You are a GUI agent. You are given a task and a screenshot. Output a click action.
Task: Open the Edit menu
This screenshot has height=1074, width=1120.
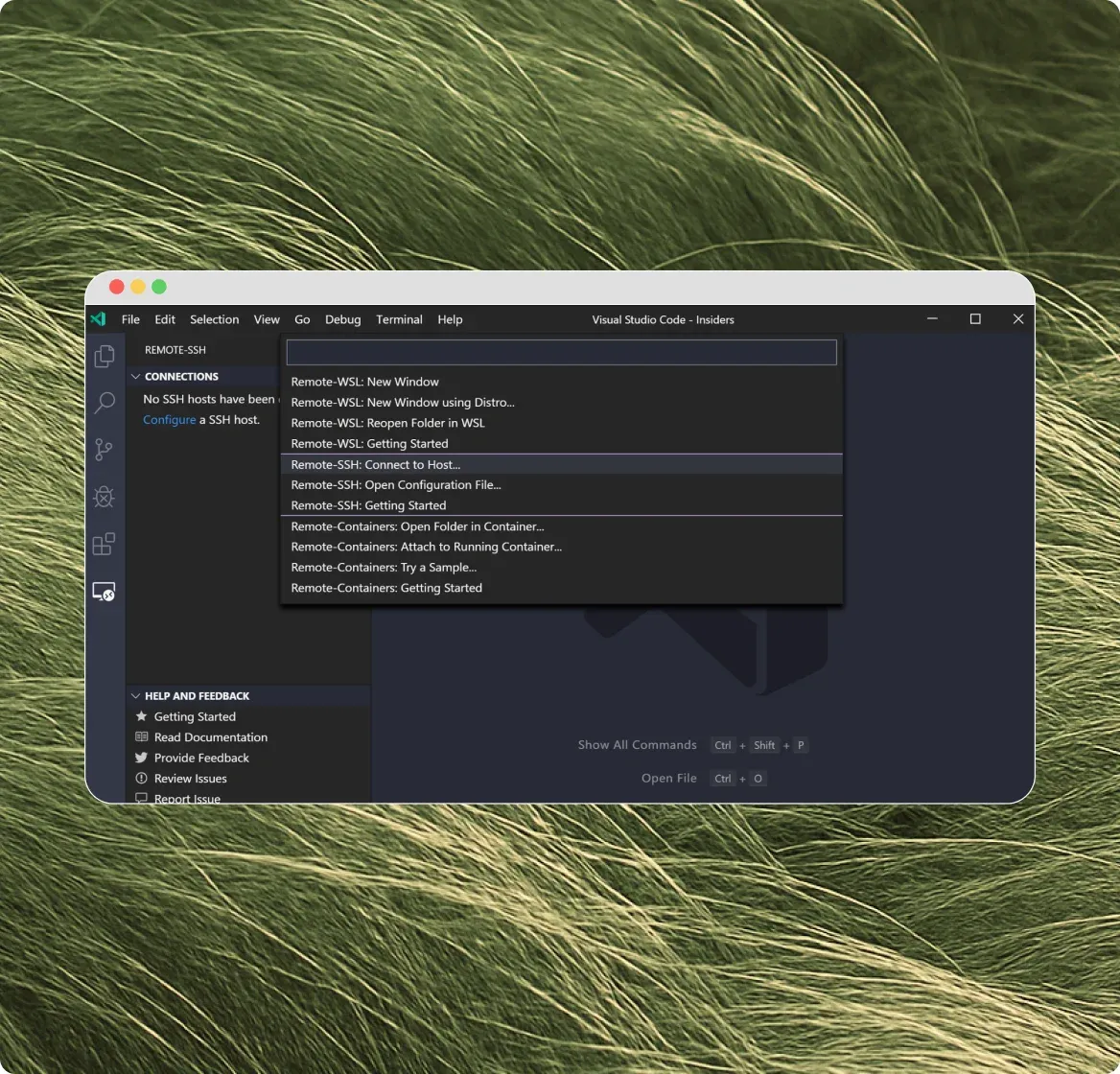(165, 319)
